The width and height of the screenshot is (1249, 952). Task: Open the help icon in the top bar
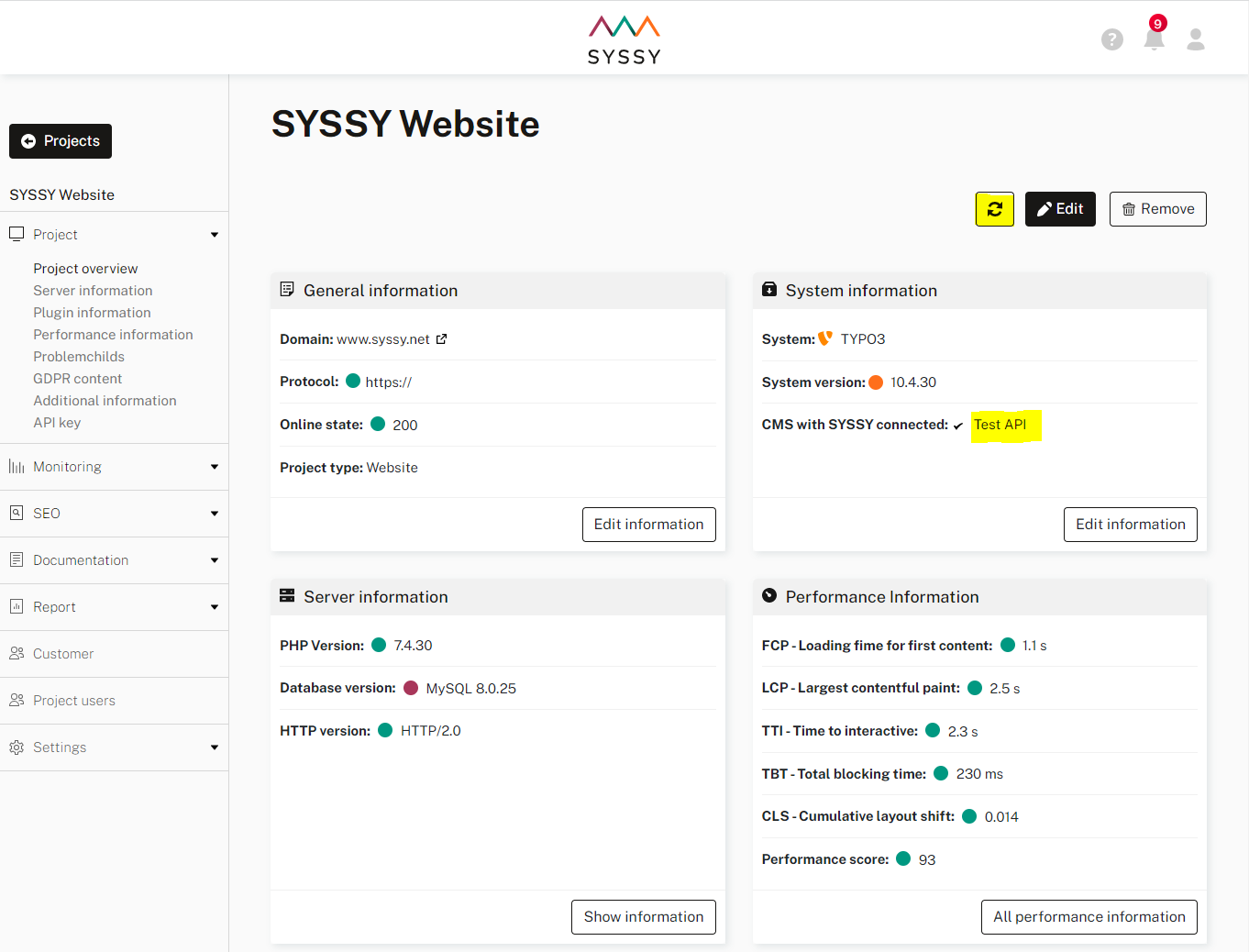[x=1112, y=39]
